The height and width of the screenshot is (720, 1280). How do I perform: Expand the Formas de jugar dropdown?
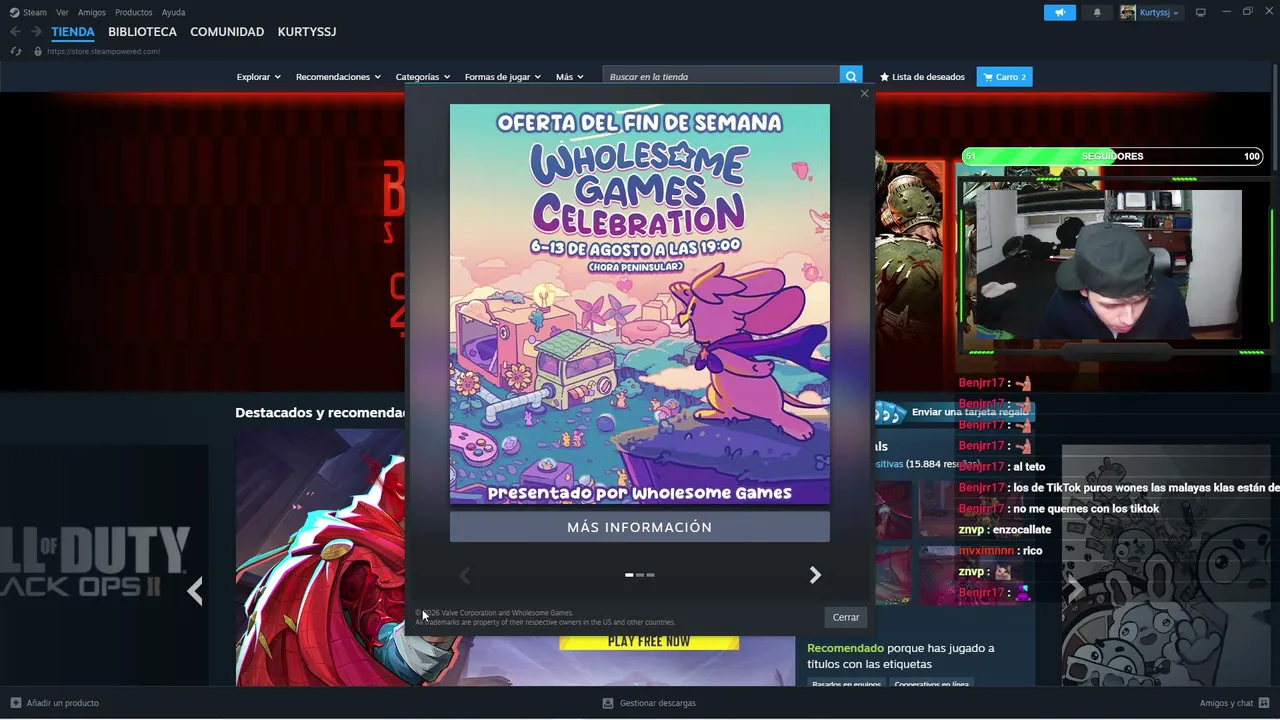point(502,77)
